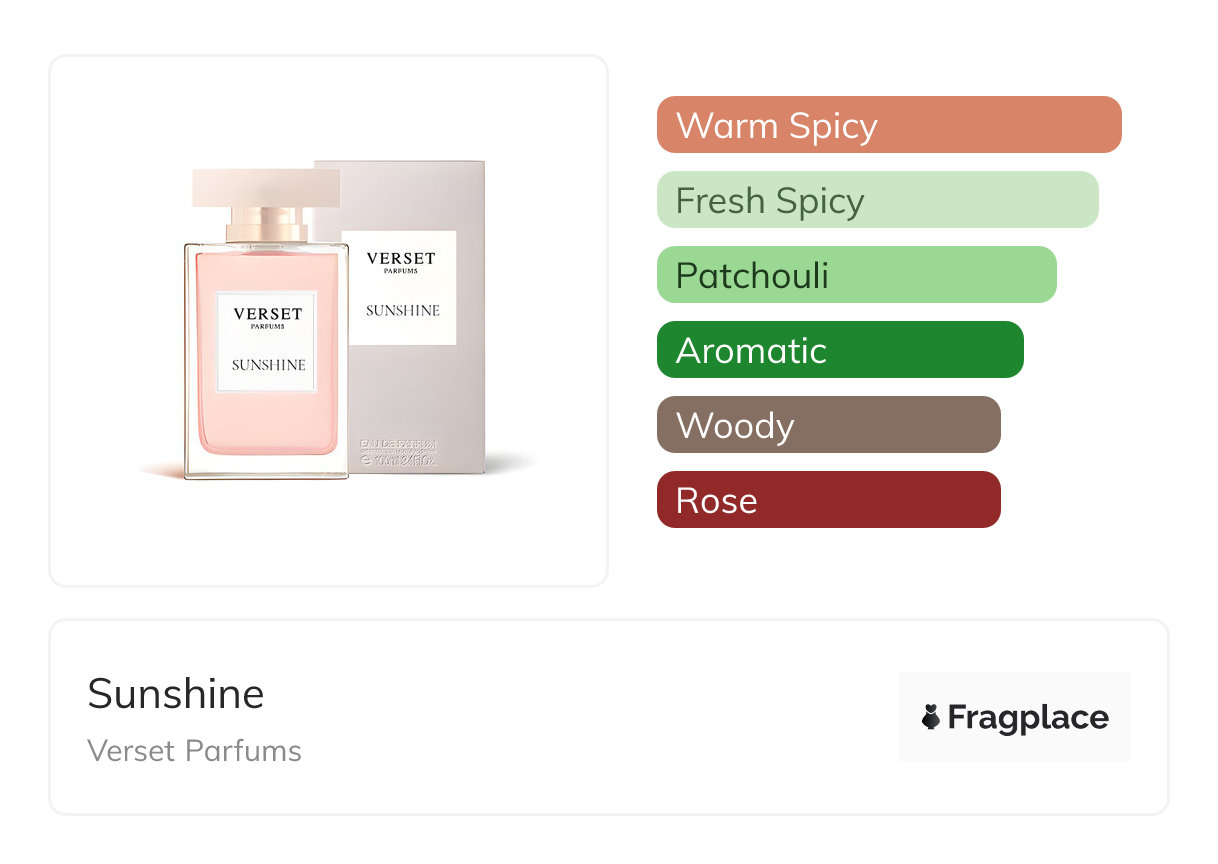This screenshot has width=1218, height=864.
Task: Click the white label on the box
Action: click(x=403, y=287)
